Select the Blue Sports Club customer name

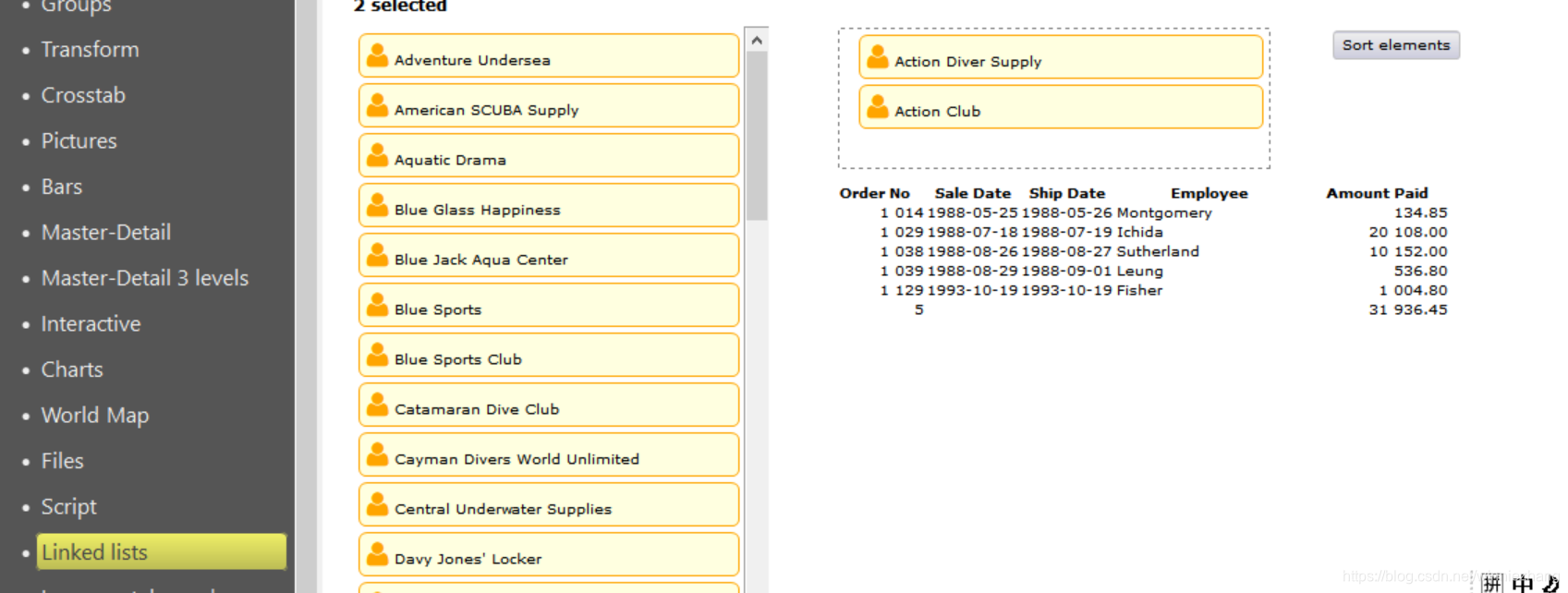coord(458,359)
